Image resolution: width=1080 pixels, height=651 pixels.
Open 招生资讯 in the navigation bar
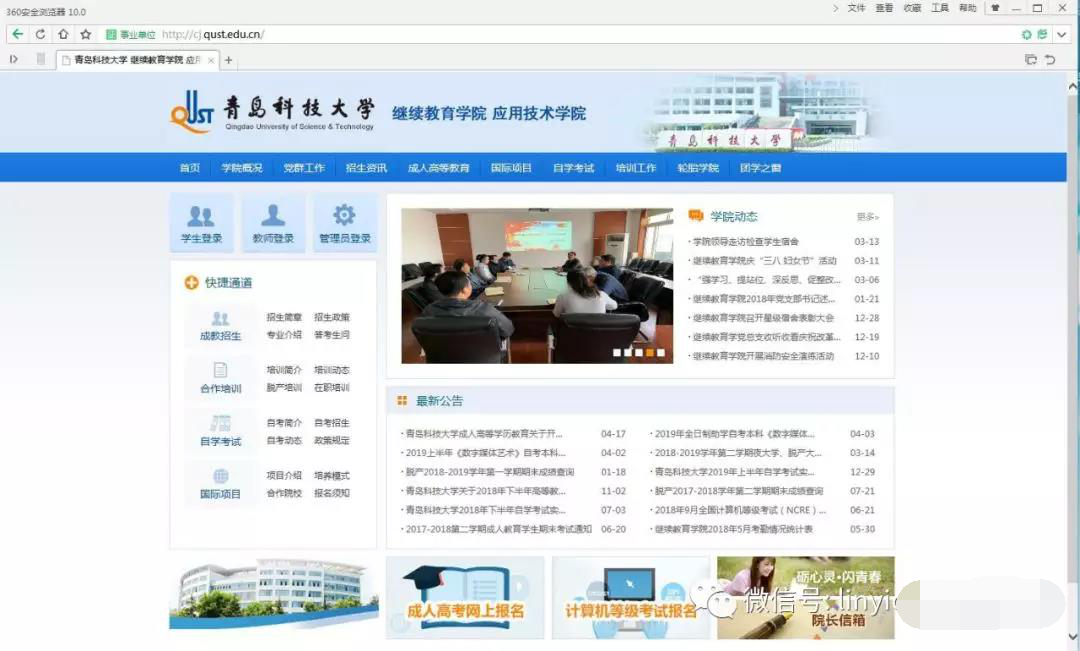tap(366, 168)
